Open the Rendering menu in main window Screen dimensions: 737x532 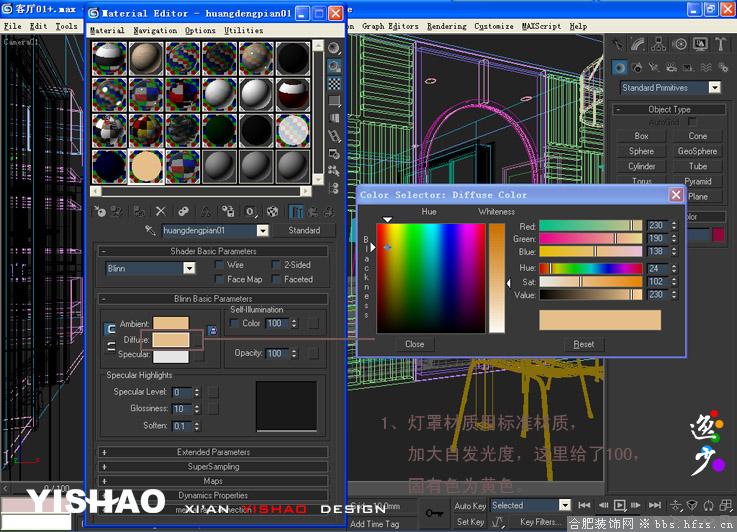[x=447, y=26]
